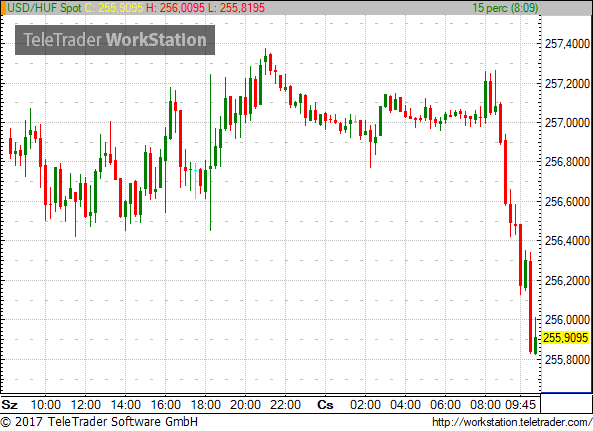Click the USD/HUF Spot title label
This screenshot has height=431, width=593.
pos(44,8)
